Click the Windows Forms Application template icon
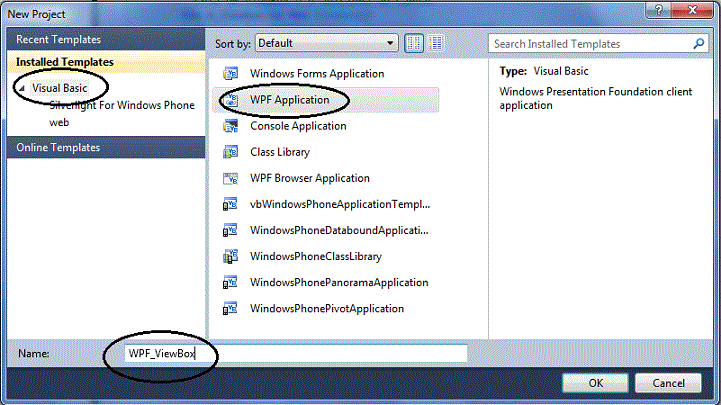This screenshot has width=721, height=405. [230, 74]
